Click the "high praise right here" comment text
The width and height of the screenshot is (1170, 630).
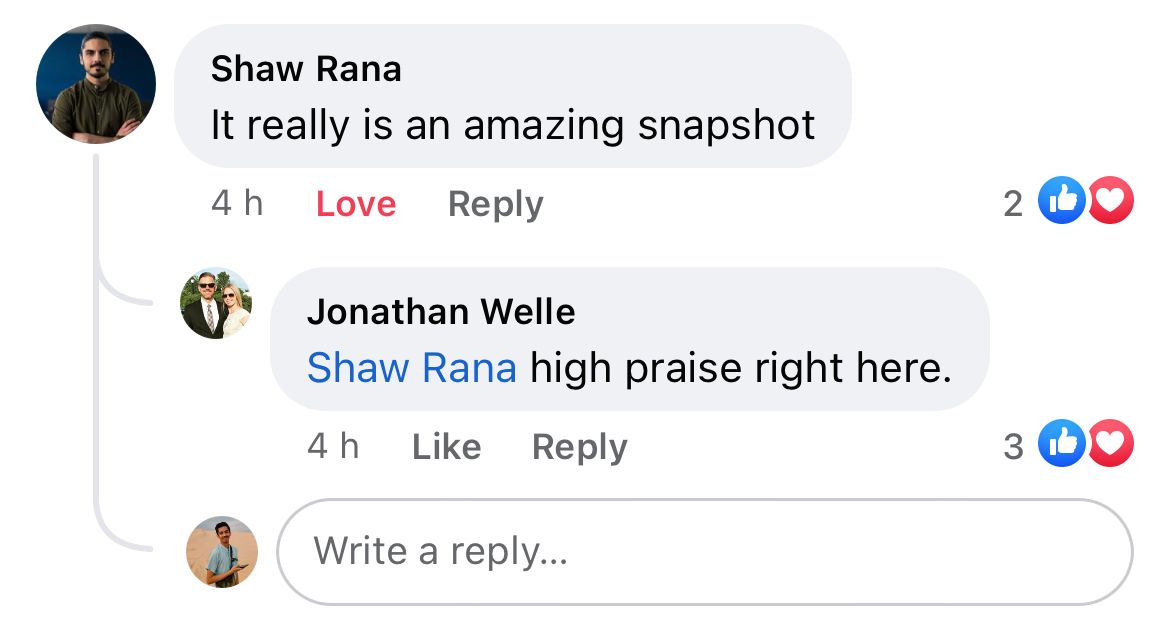pyautogui.click(x=740, y=369)
